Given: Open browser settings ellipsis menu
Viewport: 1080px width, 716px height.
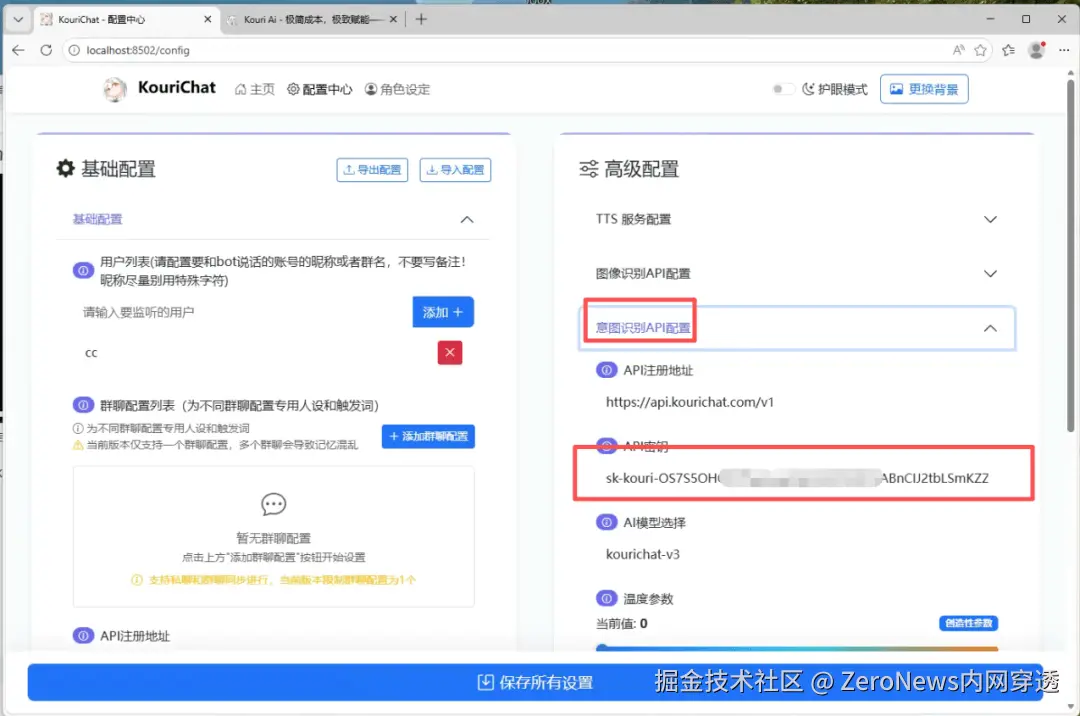Looking at the screenshot, I should pos(1063,50).
